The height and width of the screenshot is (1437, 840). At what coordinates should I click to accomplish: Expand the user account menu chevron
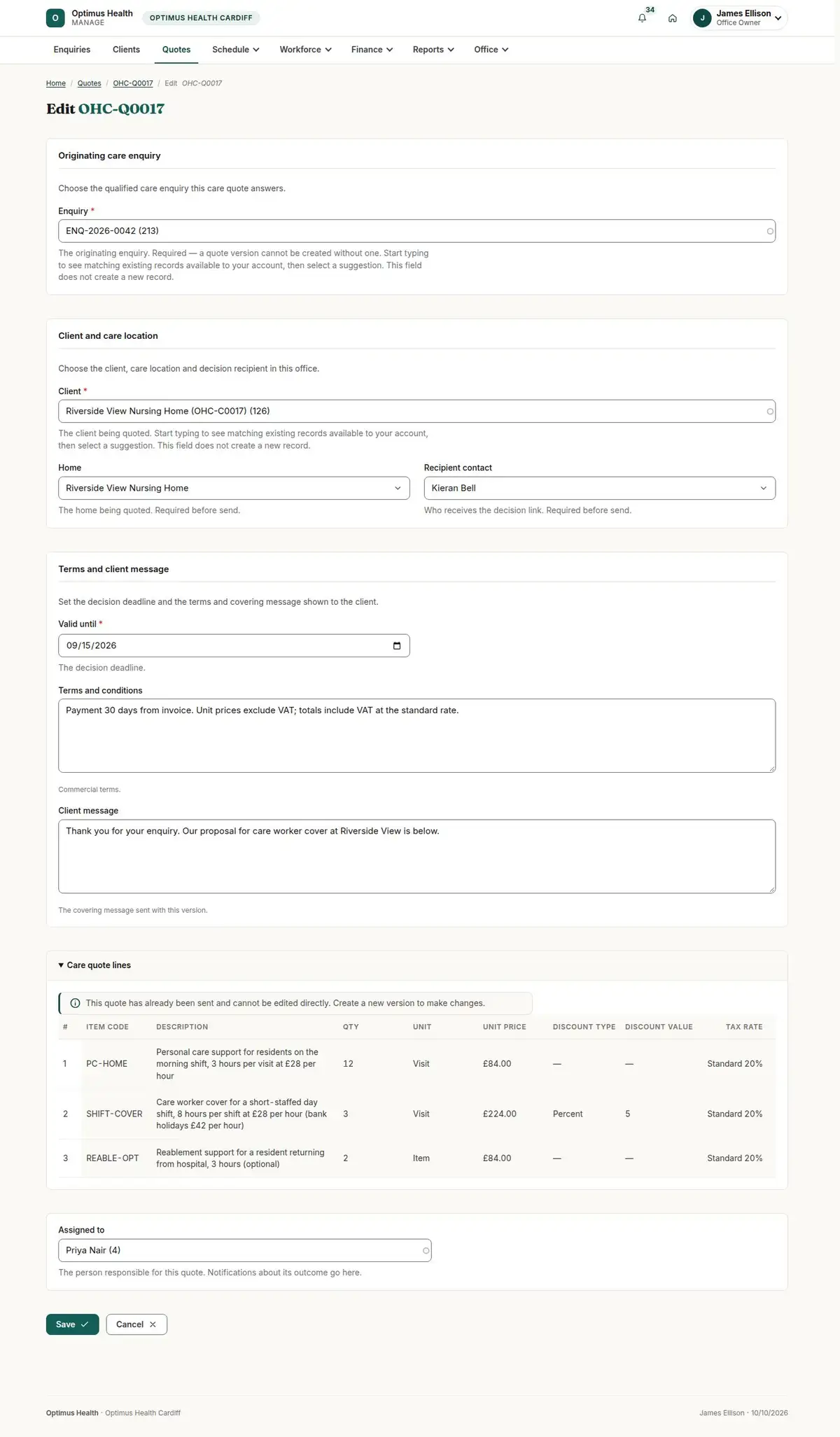[x=778, y=18]
